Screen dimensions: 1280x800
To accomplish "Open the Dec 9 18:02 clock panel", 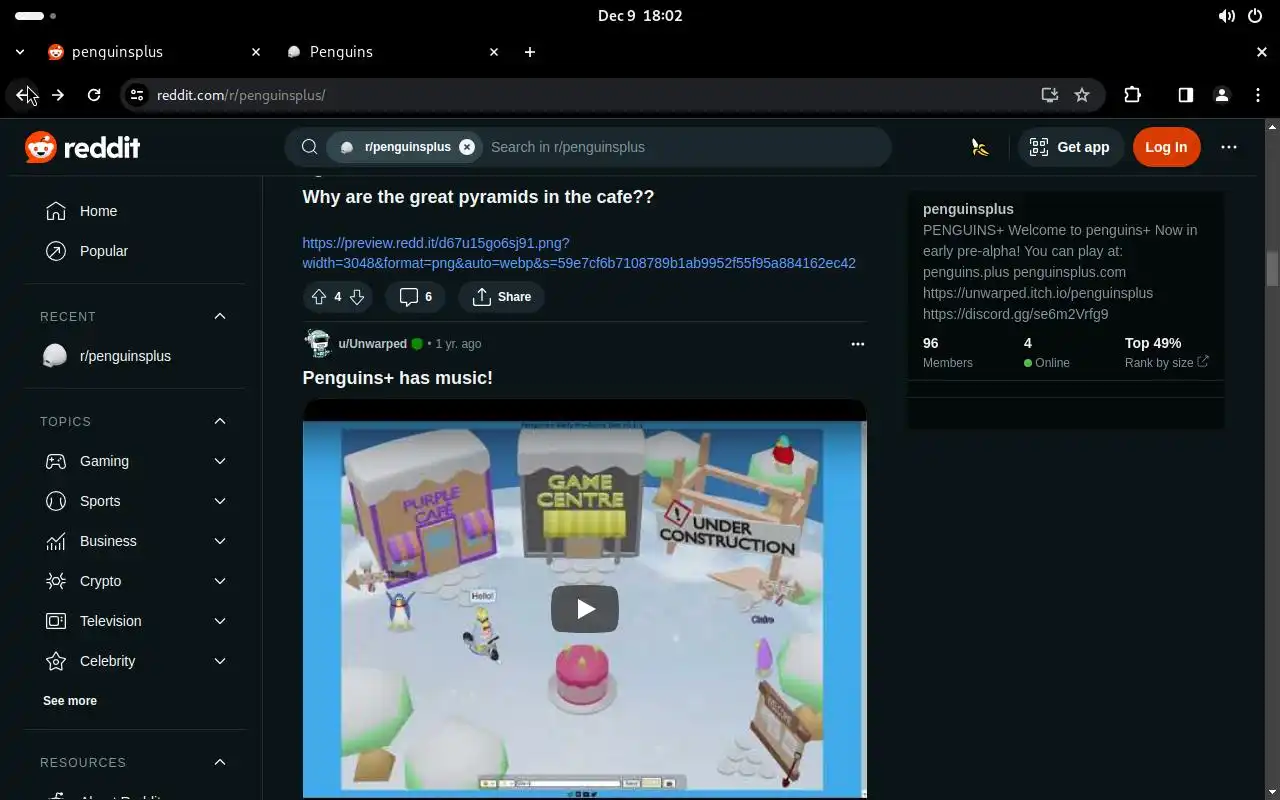I will click(x=640, y=16).
